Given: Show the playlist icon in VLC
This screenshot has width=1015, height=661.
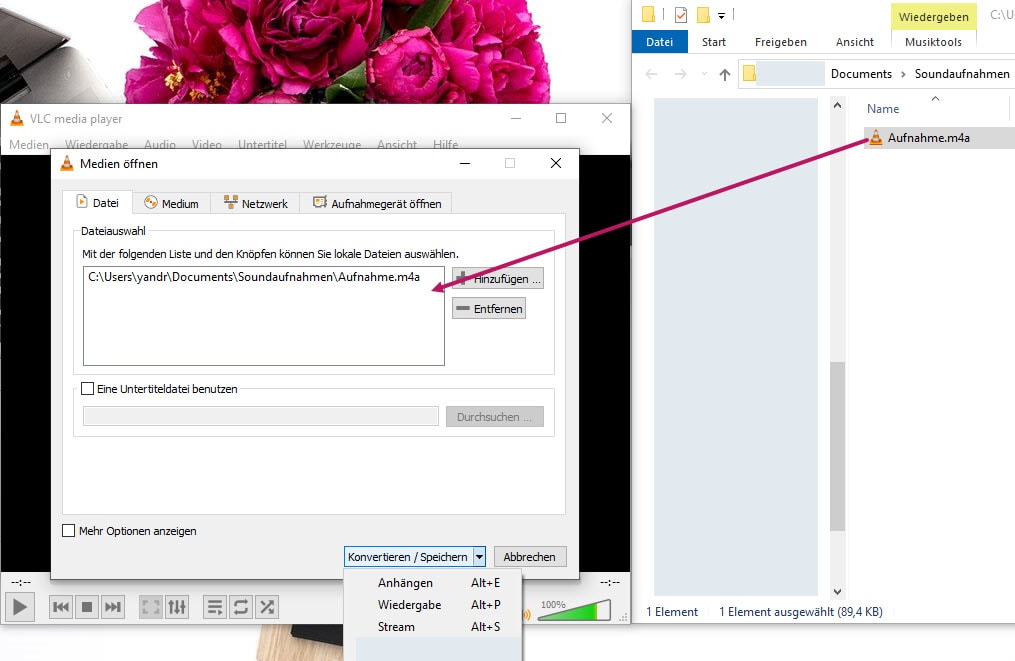Looking at the screenshot, I should pyautogui.click(x=214, y=606).
